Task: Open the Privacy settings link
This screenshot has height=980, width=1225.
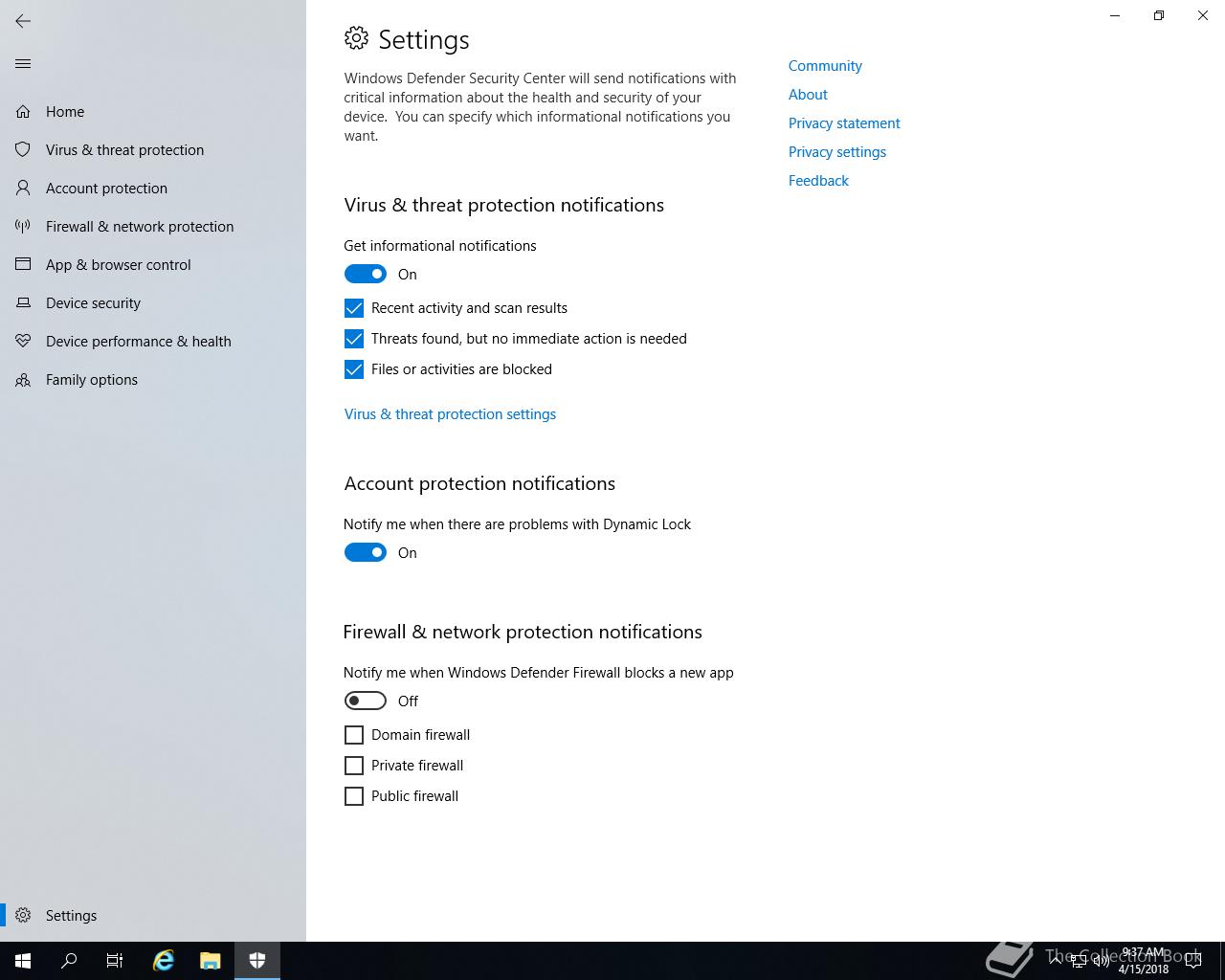Action: pos(837,152)
